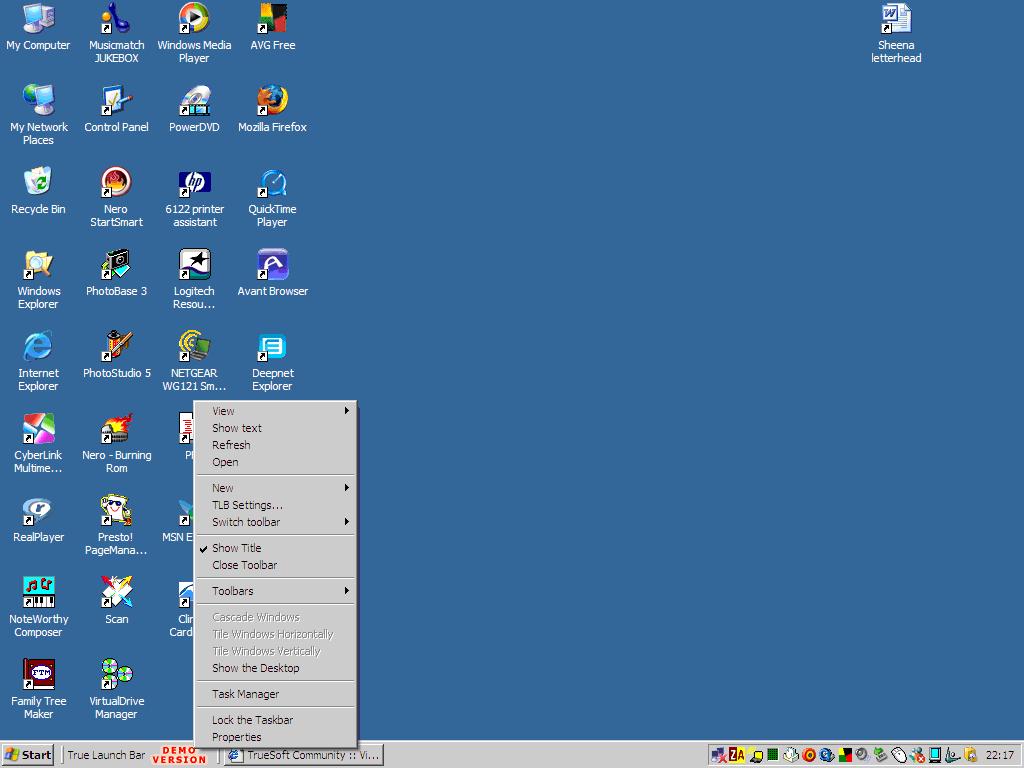Toggle Show text in context menu
Image resolution: width=1024 pixels, height=768 pixels.
pos(237,428)
